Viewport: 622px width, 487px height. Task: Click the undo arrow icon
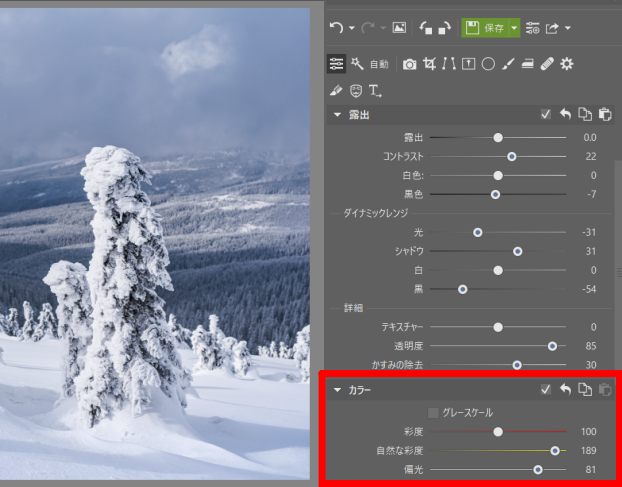coord(336,28)
